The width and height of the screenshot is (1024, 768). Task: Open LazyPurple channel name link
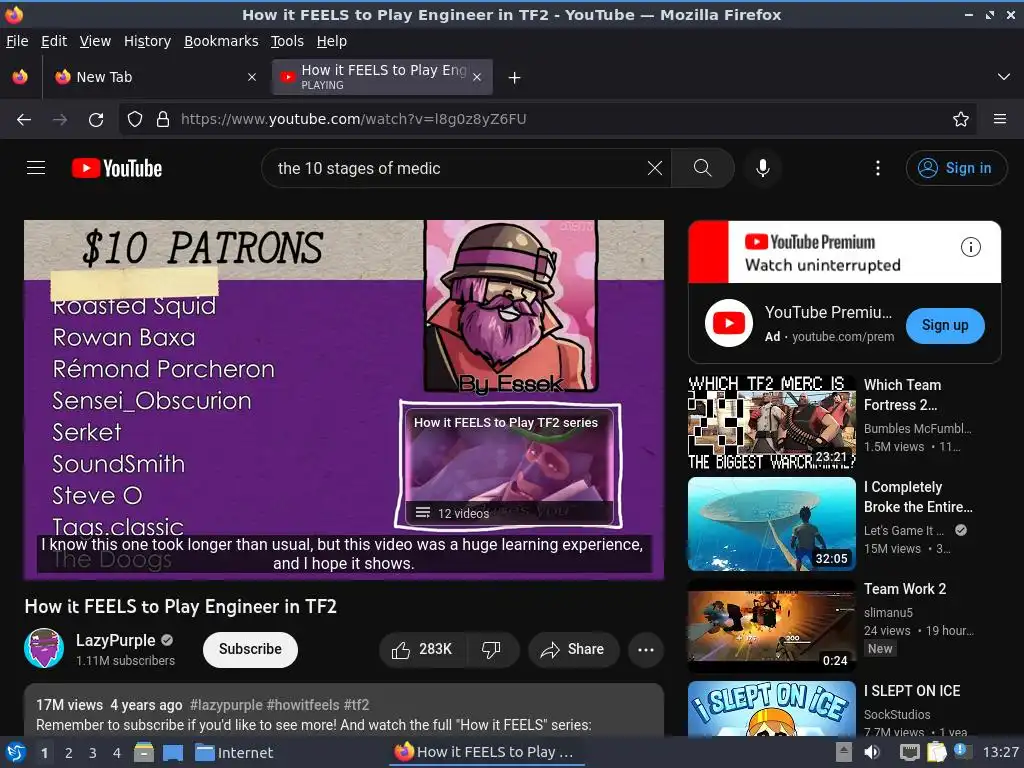pyautogui.click(x=116, y=640)
